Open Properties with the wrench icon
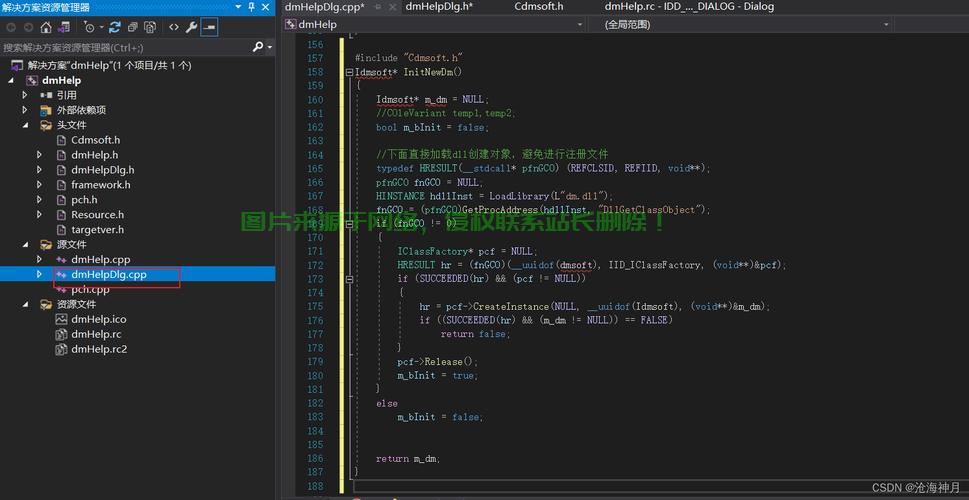 coord(191,27)
